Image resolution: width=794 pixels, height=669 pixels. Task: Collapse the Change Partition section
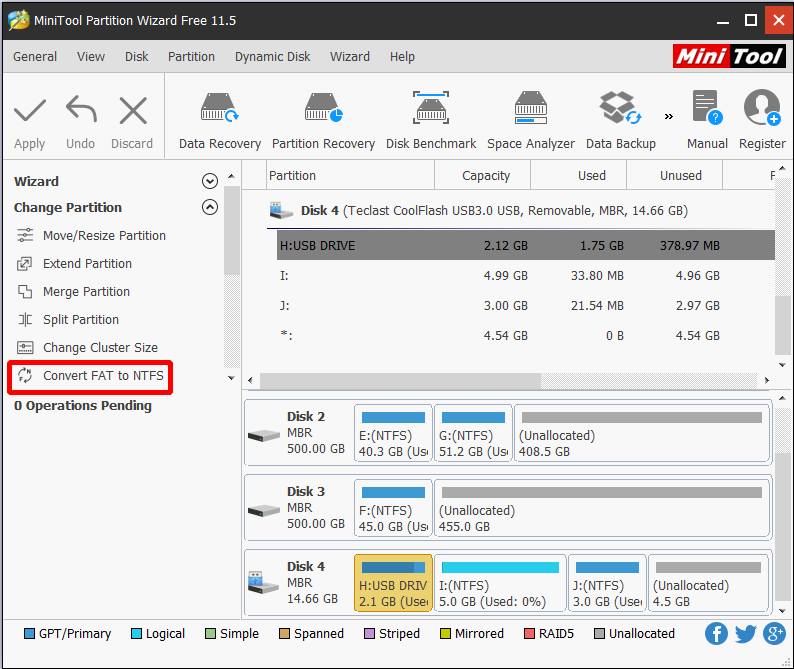(210, 207)
